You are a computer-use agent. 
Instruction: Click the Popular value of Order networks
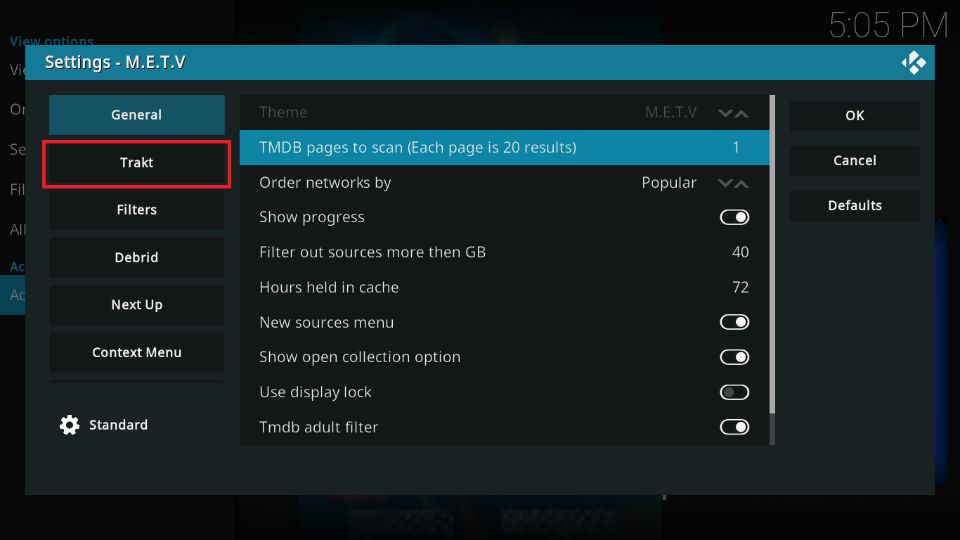click(x=669, y=182)
